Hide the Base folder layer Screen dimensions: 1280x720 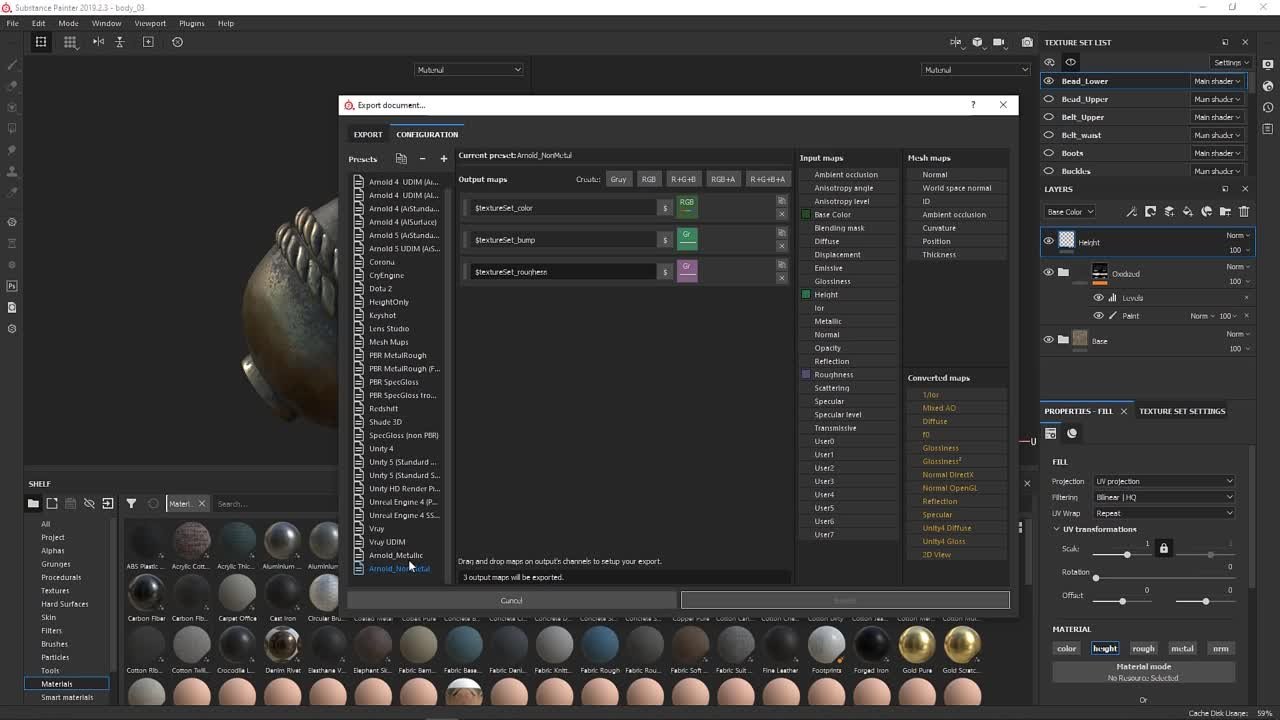(x=1049, y=340)
